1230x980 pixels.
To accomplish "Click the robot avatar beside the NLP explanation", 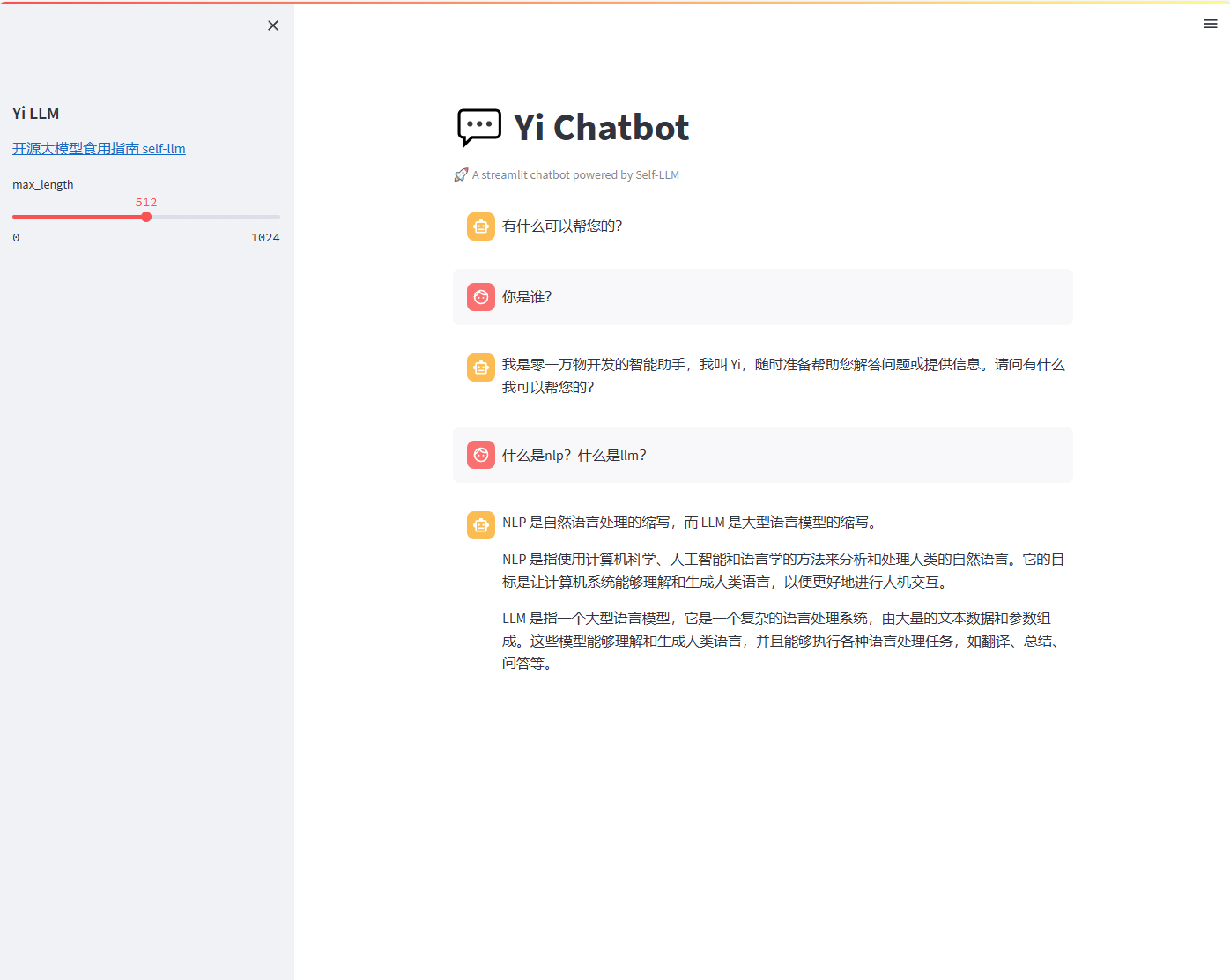I will (480, 524).
